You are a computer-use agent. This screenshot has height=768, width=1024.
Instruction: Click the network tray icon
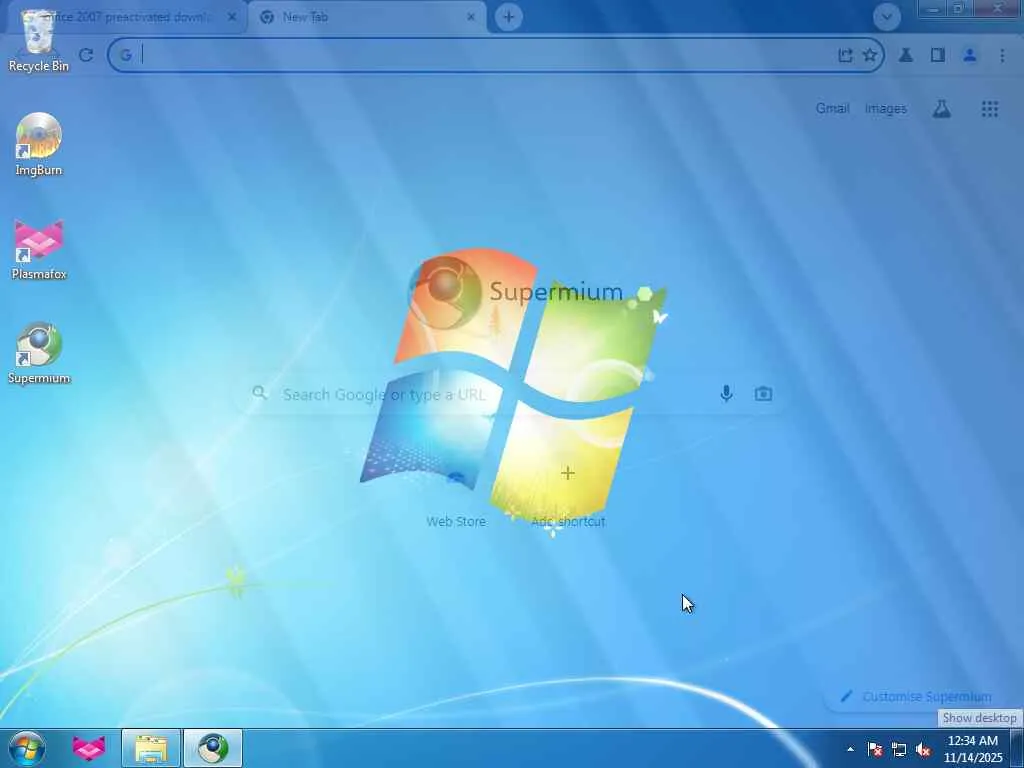(x=899, y=749)
